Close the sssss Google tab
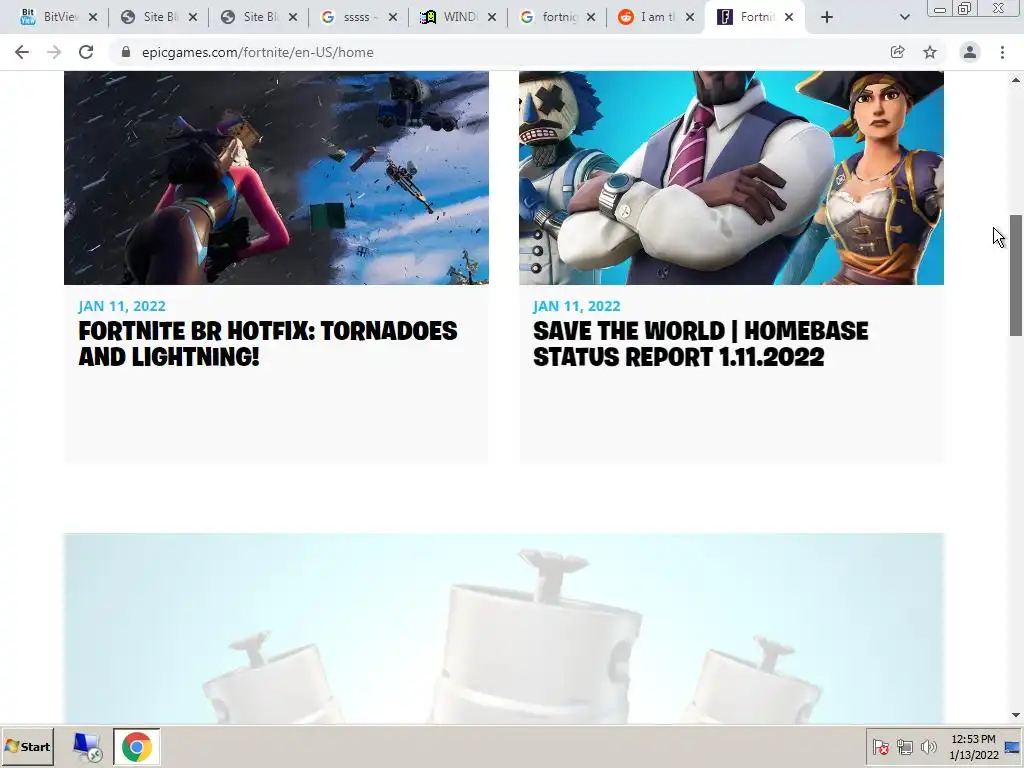 (x=392, y=18)
